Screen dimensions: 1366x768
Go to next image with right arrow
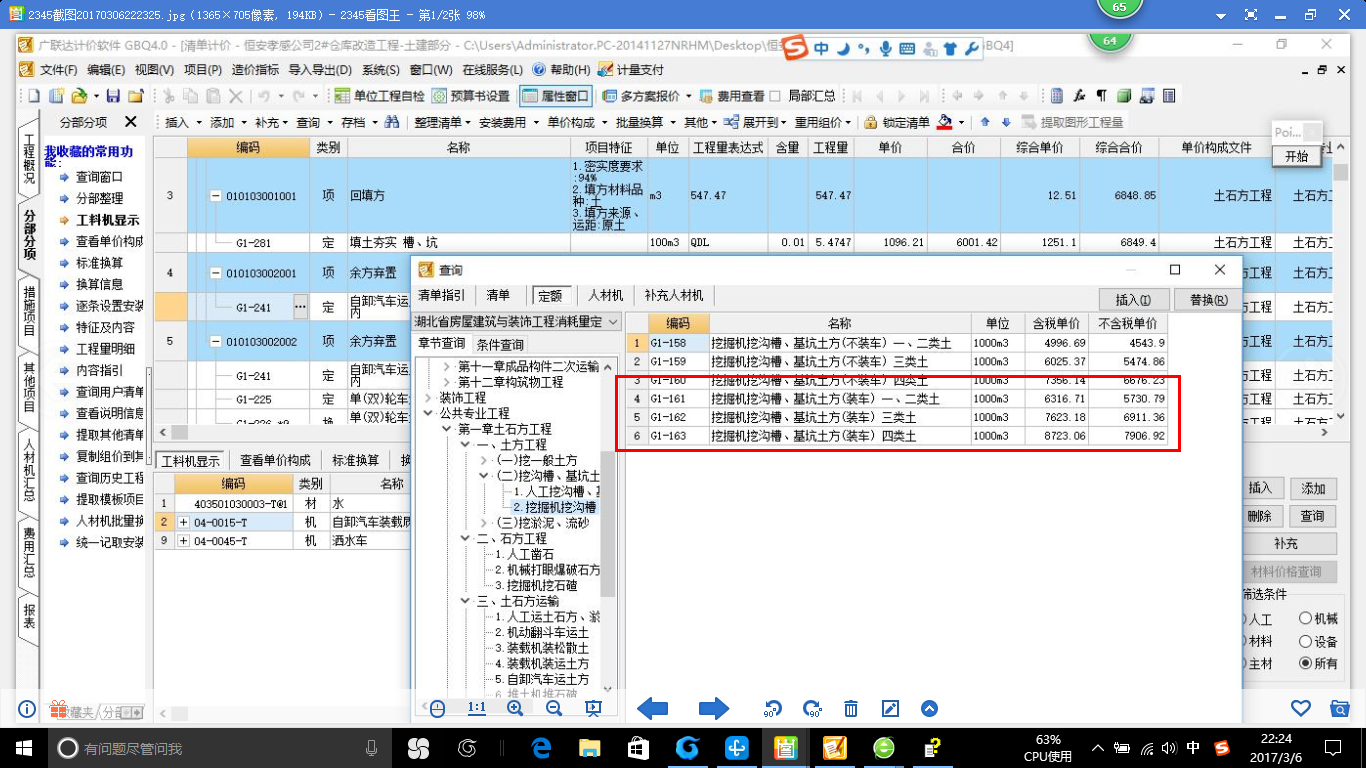pyautogui.click(x=713, y=709)
